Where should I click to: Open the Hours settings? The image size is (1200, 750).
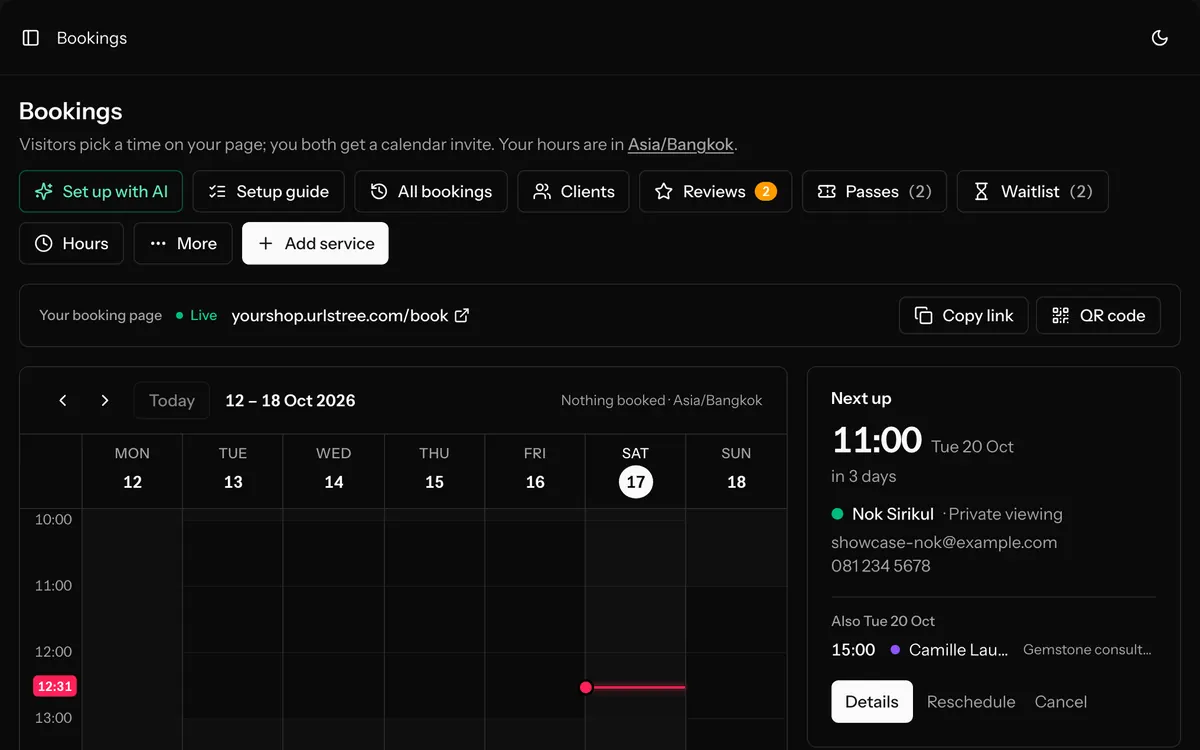(71, 243)
